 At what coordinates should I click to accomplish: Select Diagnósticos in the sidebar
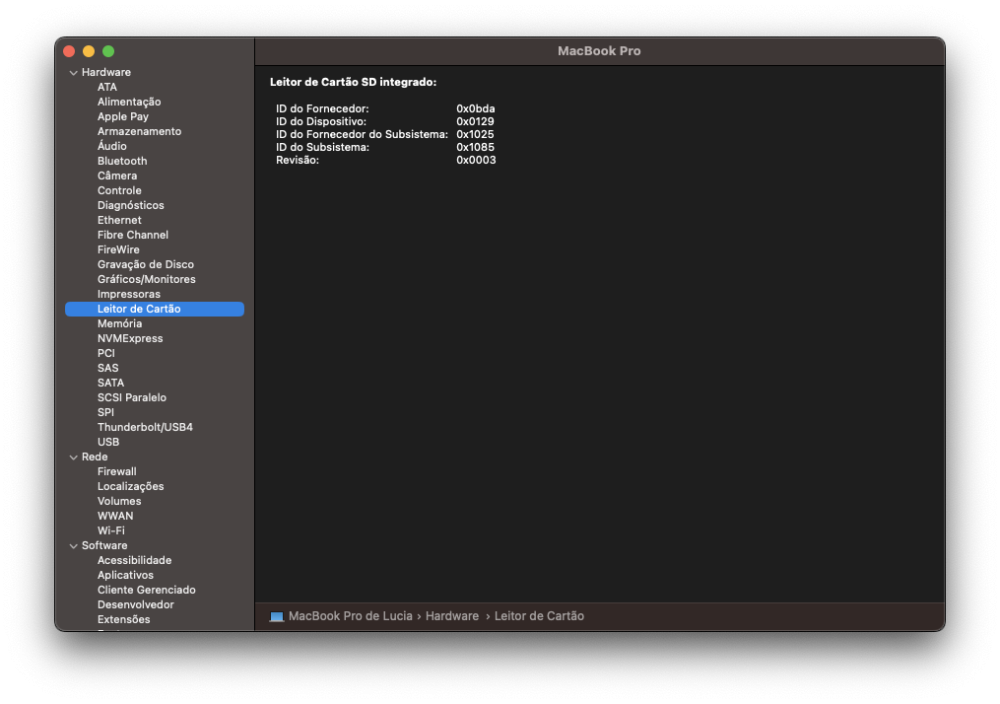point(131,205)
